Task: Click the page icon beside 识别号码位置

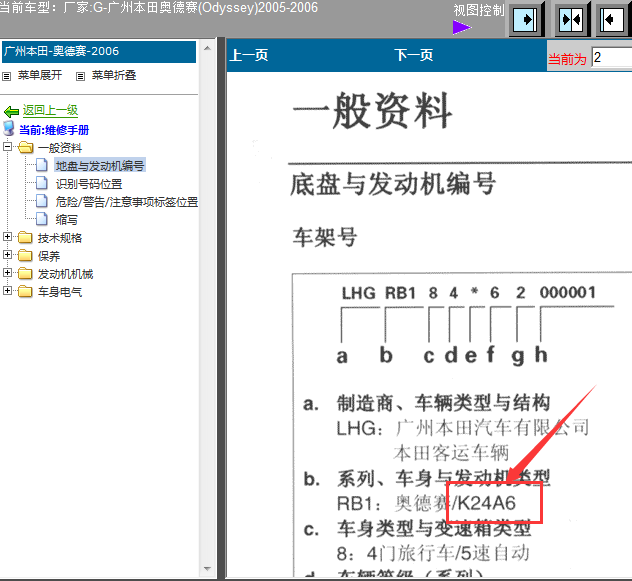Action: point(42,183)
